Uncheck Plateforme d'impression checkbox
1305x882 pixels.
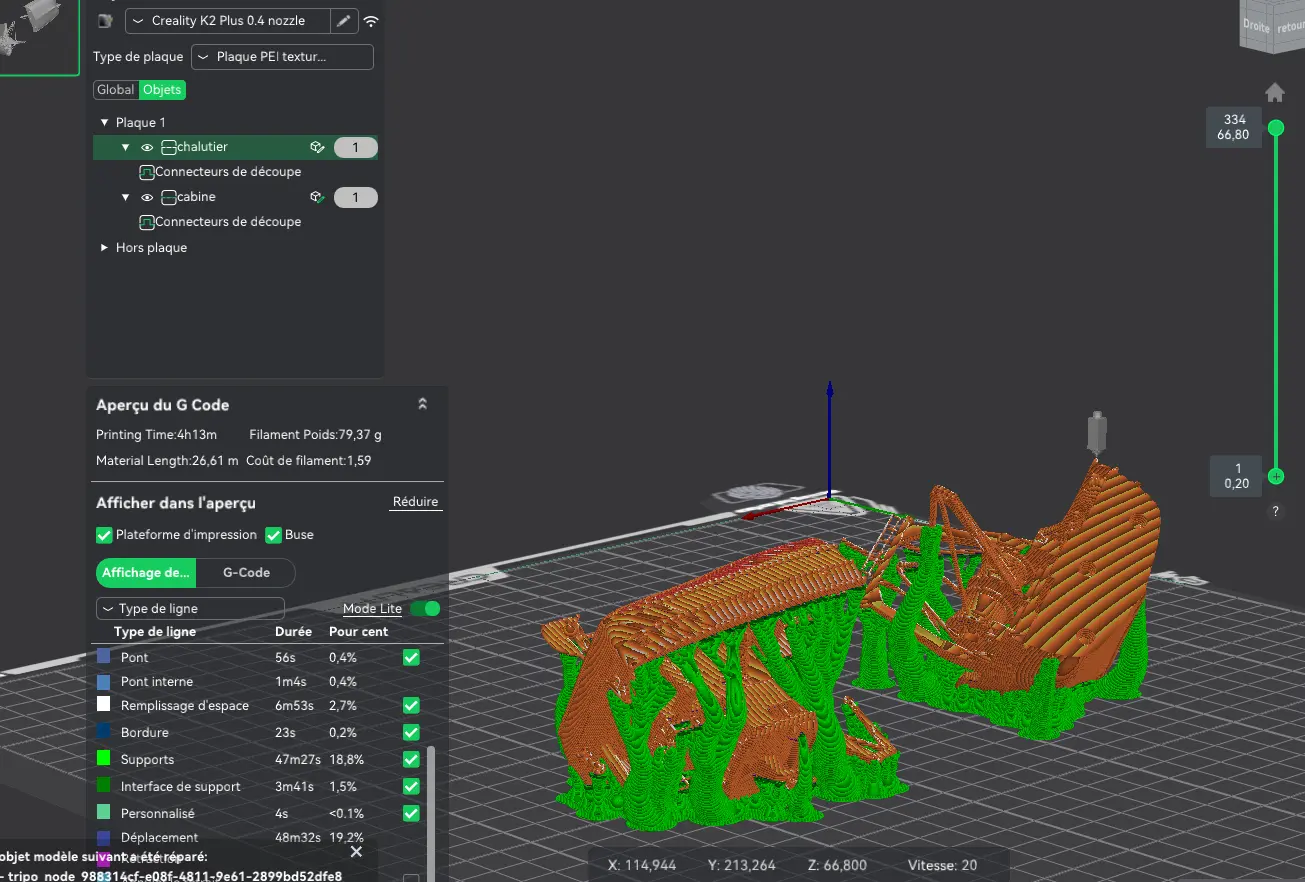coord(104,535)
